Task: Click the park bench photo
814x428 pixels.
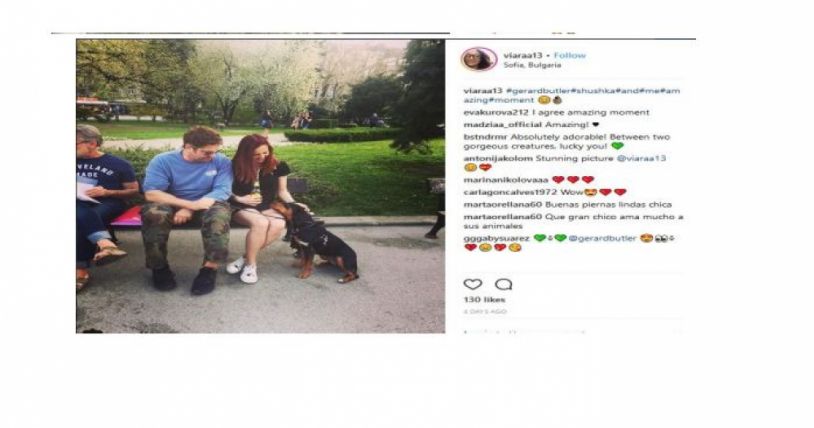Action: (261, 186)
